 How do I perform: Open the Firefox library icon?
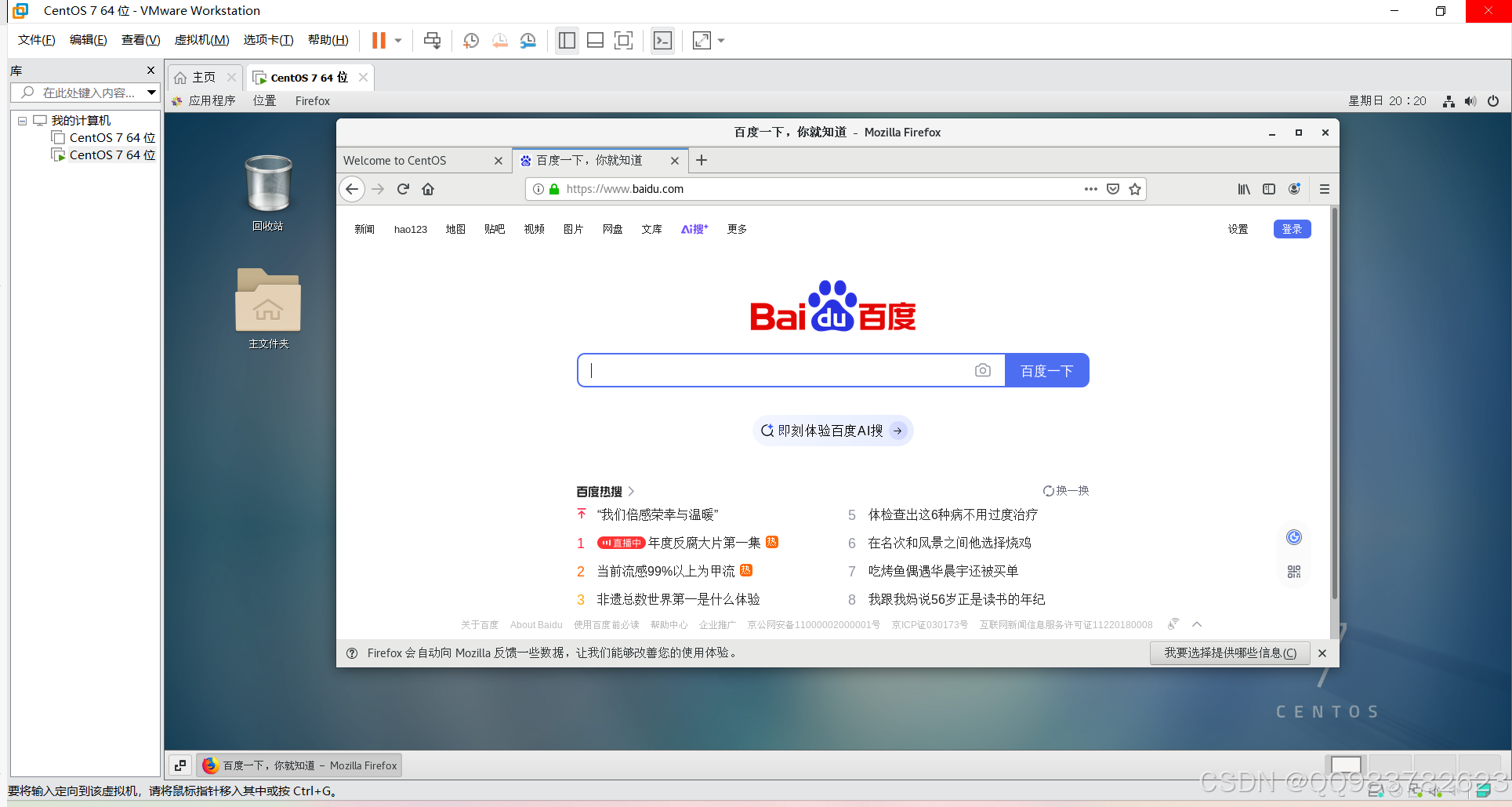click(x=1244, y=189)
